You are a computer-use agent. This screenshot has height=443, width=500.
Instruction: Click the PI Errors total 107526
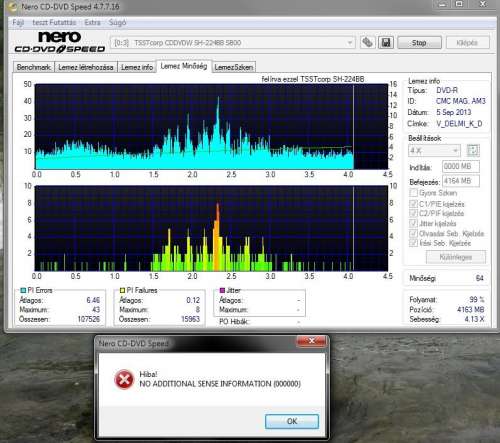click(x=89, y=319)
